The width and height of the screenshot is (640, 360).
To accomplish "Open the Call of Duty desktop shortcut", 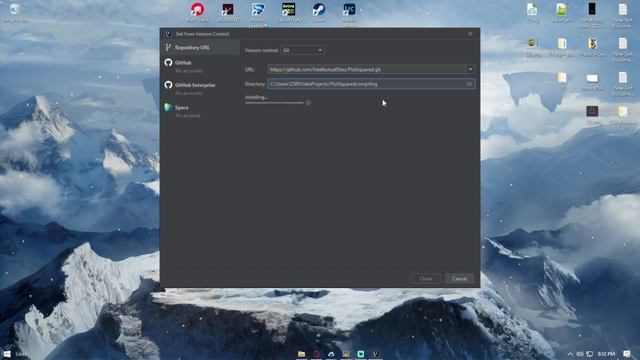I will [289, 12].
